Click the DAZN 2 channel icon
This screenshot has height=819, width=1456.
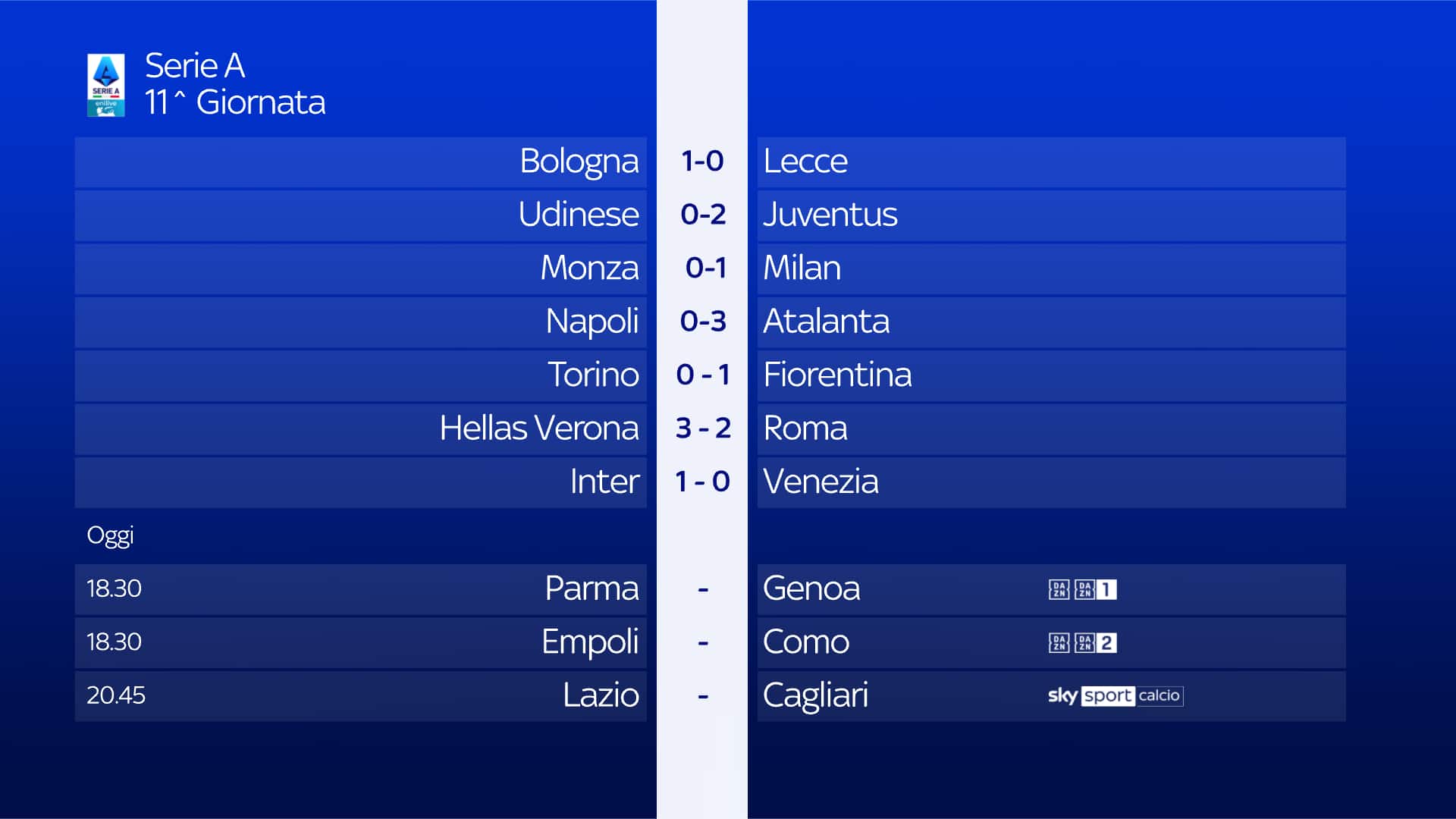1096,643
